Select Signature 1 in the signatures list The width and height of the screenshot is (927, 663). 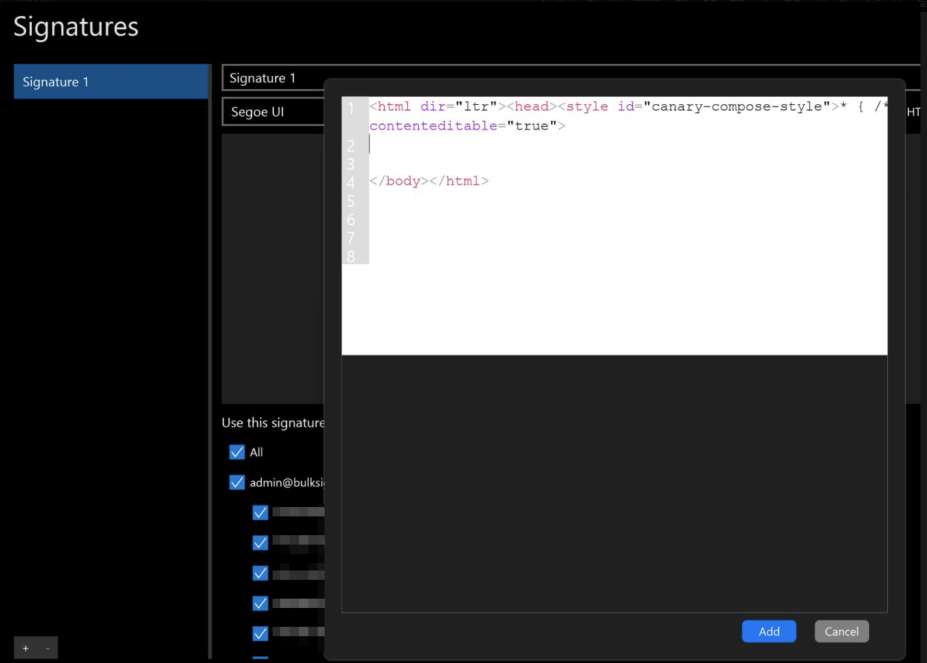point(111,82)
